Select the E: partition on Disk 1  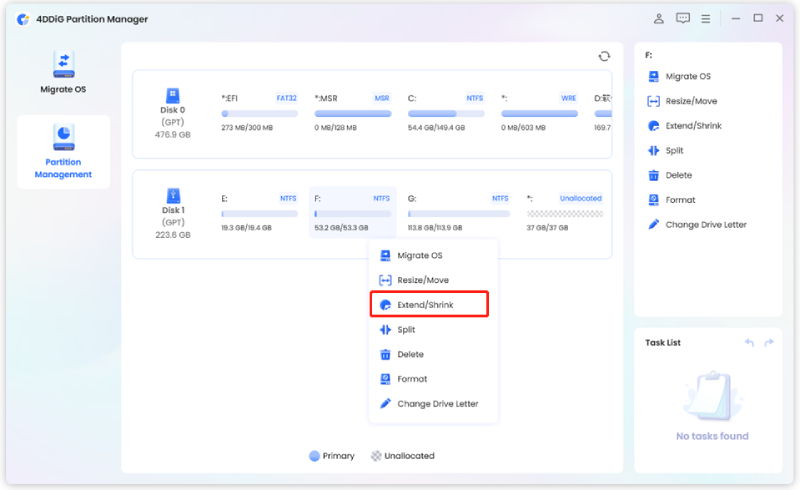tap(259, 213)
